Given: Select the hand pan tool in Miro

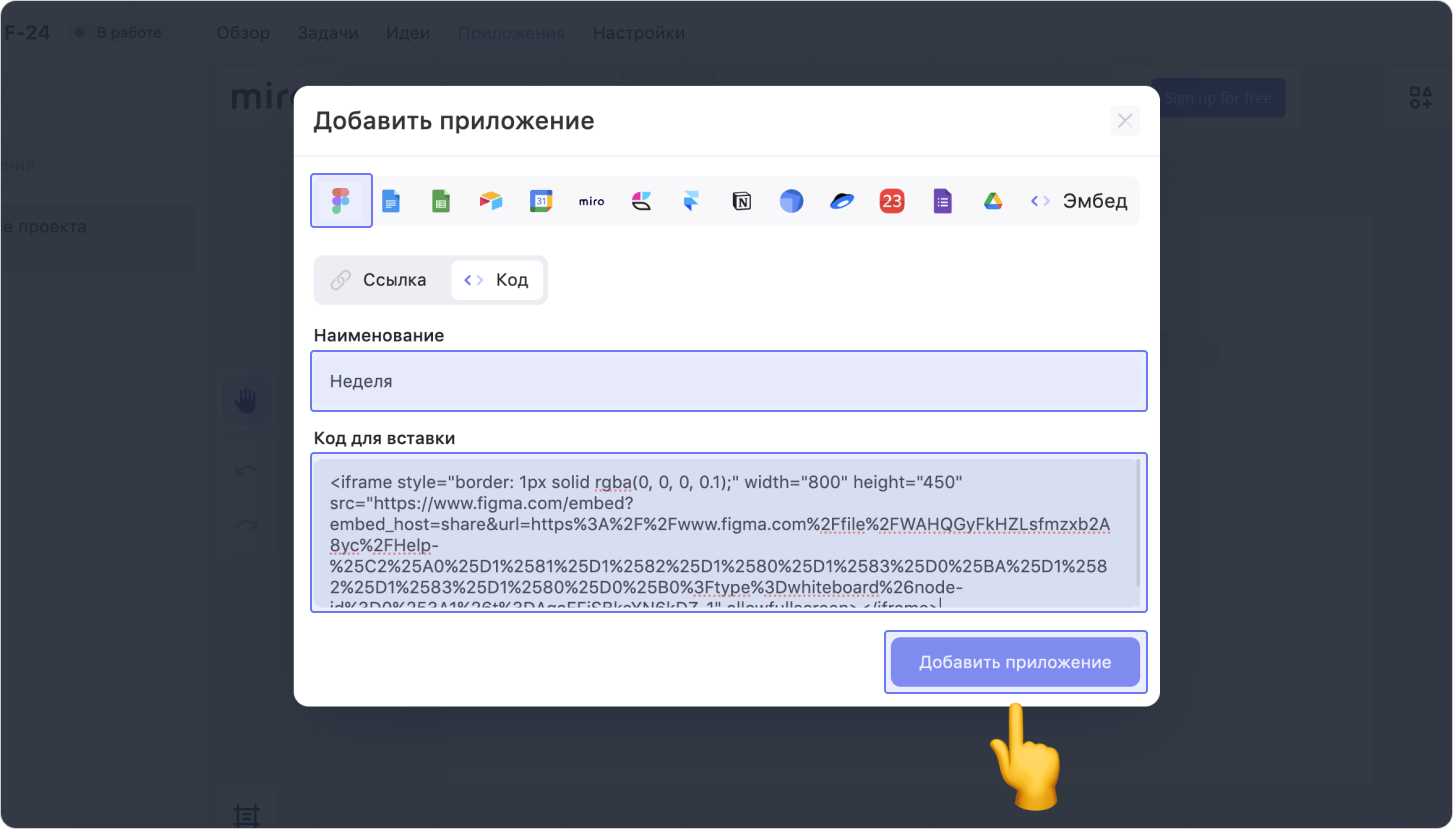Looking at the screenshot, I should pos(246,401).
